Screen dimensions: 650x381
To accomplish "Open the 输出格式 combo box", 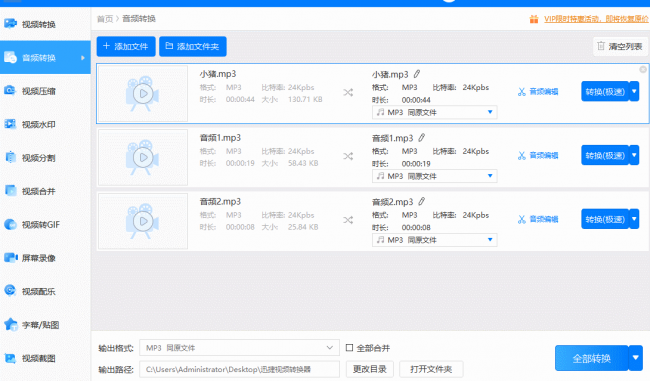I will click(x=239, y=348).
